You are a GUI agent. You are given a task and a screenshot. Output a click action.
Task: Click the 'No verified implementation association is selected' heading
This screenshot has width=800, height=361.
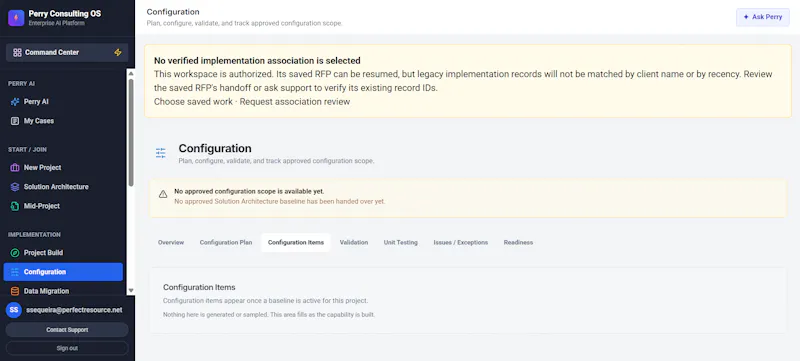tap(257, 60)
